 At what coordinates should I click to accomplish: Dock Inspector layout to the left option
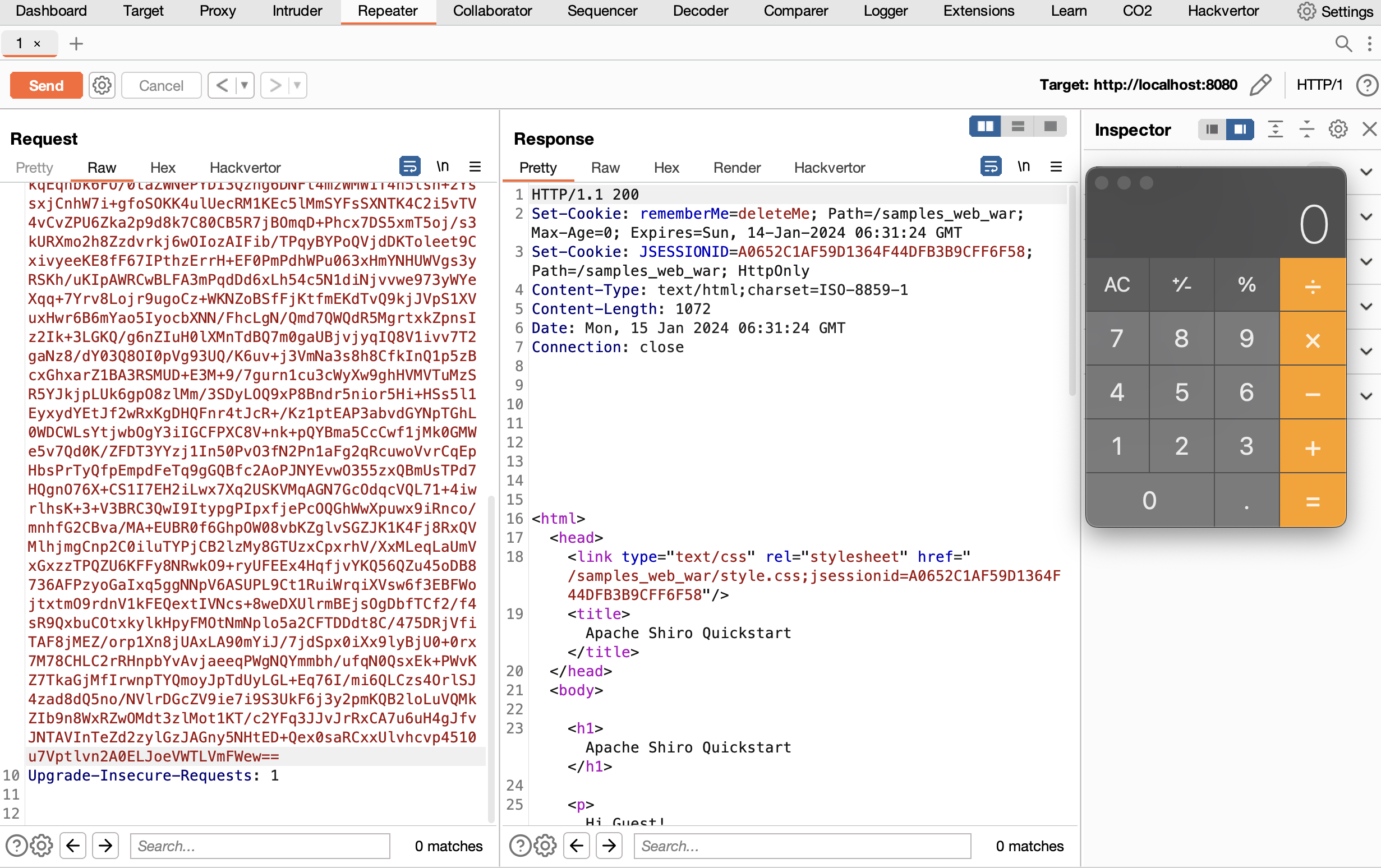[1212, 130]
